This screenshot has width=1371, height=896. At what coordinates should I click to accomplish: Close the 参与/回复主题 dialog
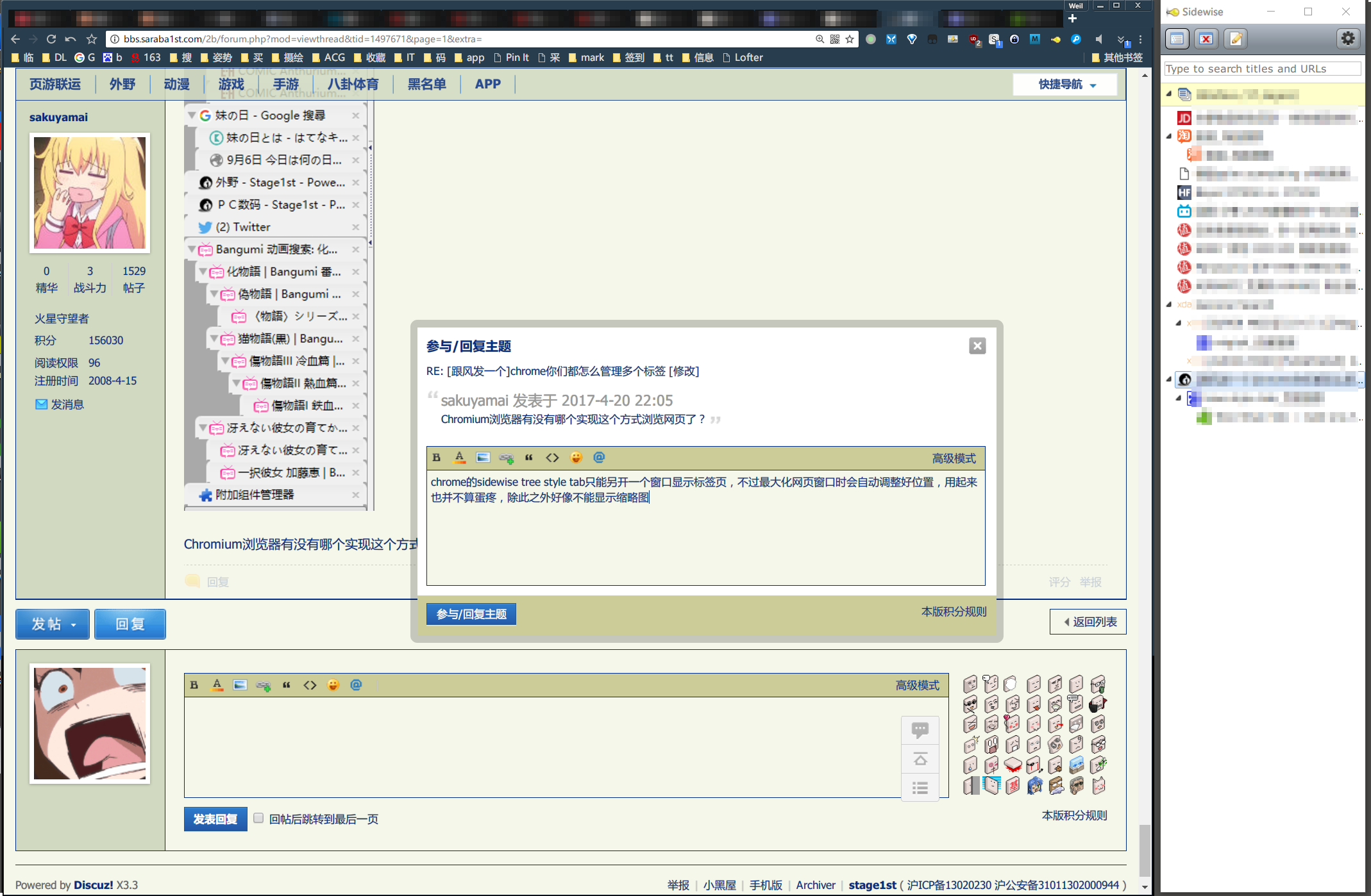(x=977, y=346)
